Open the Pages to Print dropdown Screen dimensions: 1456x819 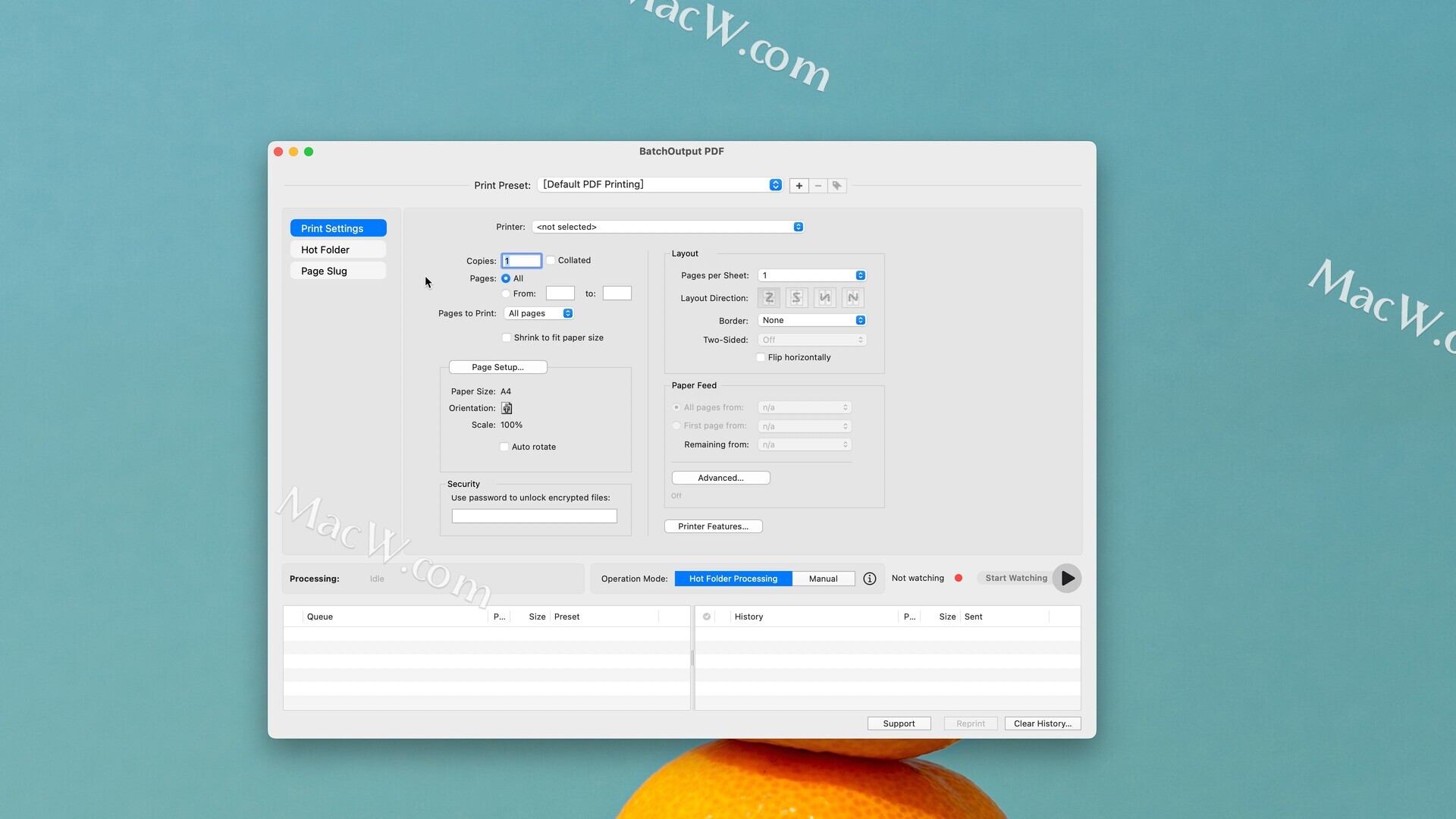pyautogui.click(x=539, y=313)
